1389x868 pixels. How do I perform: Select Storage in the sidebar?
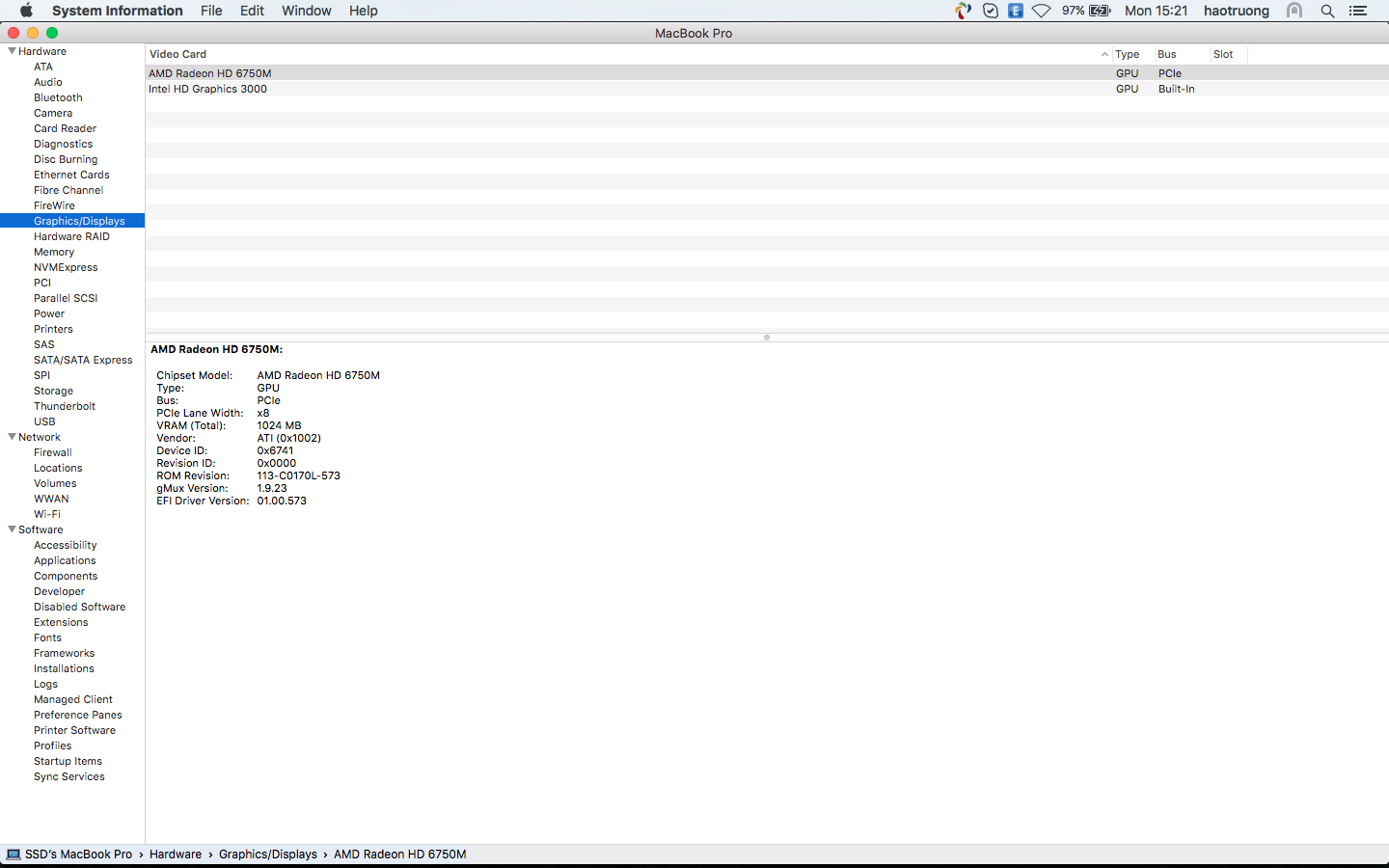53,391
